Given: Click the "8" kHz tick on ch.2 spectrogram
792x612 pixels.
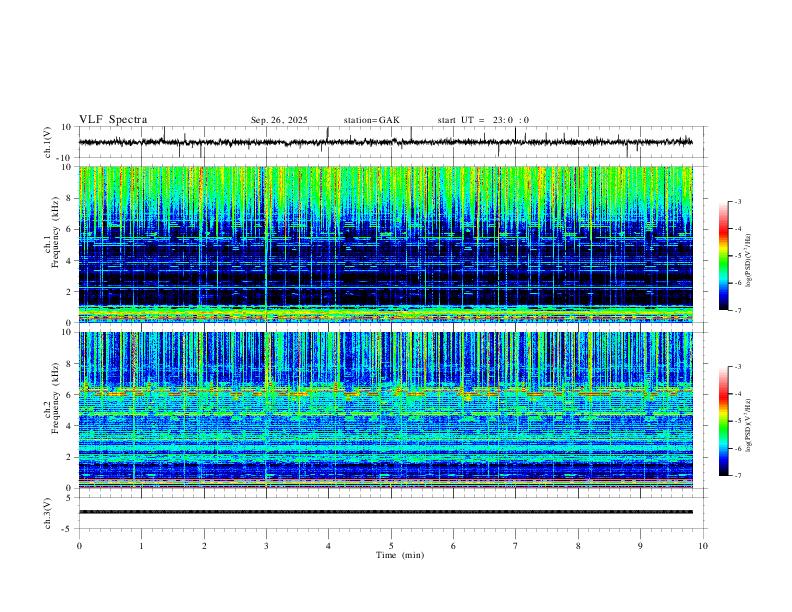Looking at the screenshot, I should (69, 364).
